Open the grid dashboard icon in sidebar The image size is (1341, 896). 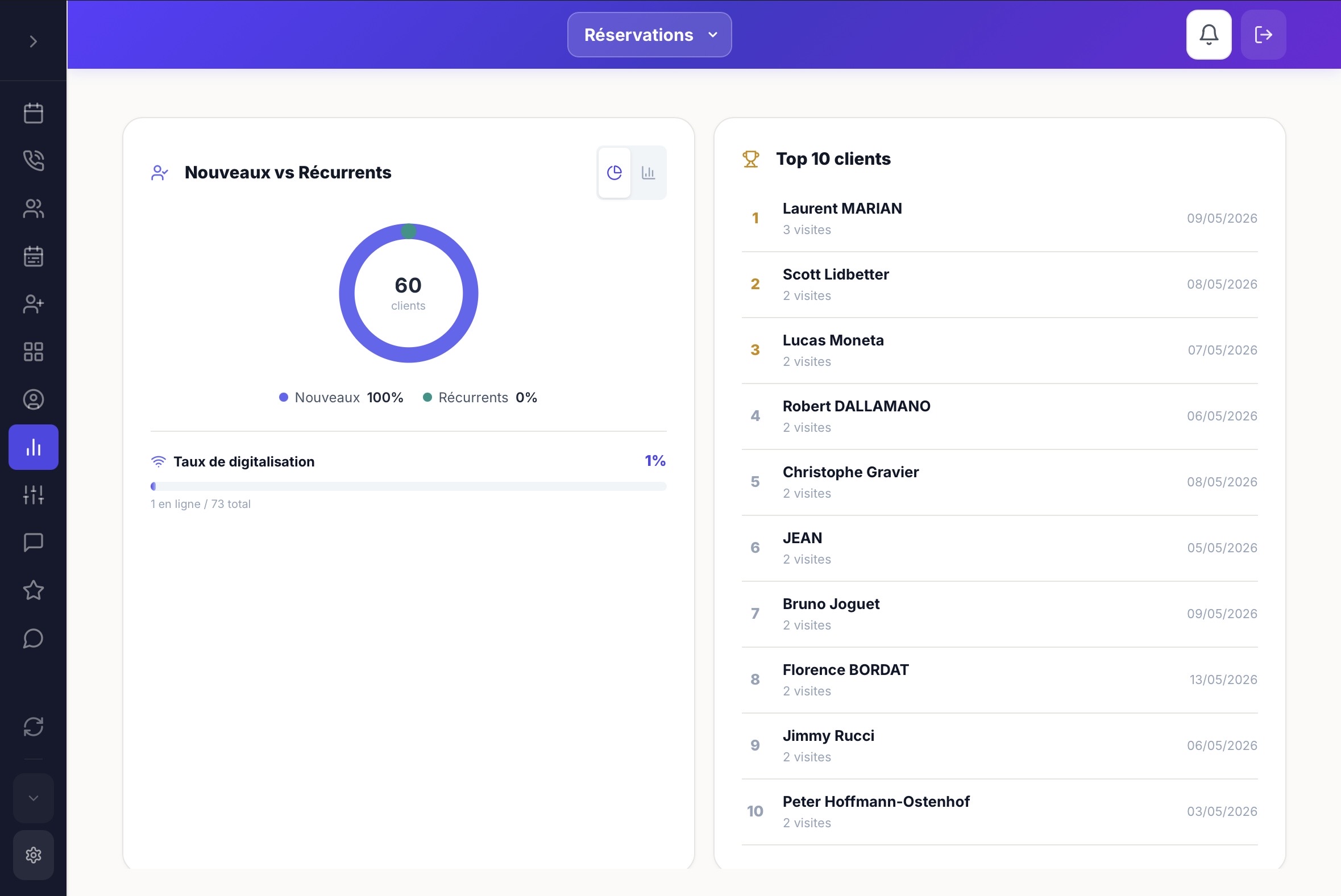coord(33,352)
